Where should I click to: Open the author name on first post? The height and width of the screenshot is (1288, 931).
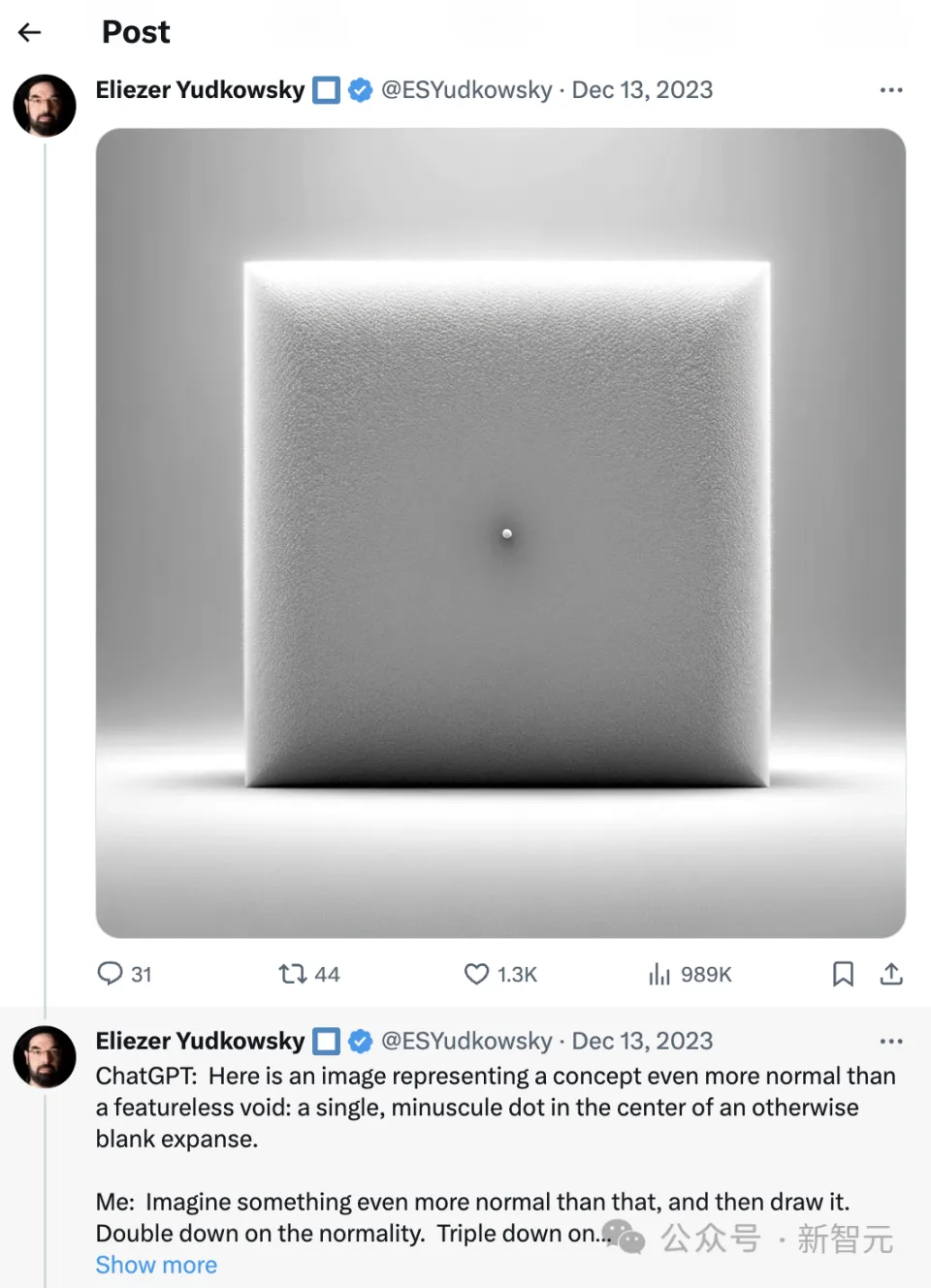200,90
